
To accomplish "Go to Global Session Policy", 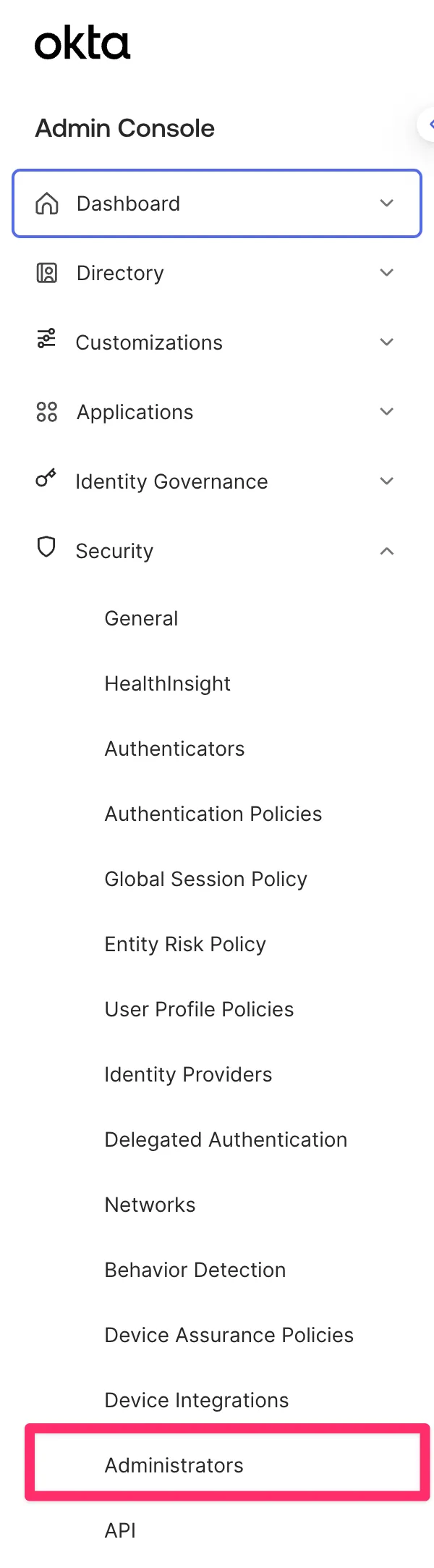I will point(205,879).
